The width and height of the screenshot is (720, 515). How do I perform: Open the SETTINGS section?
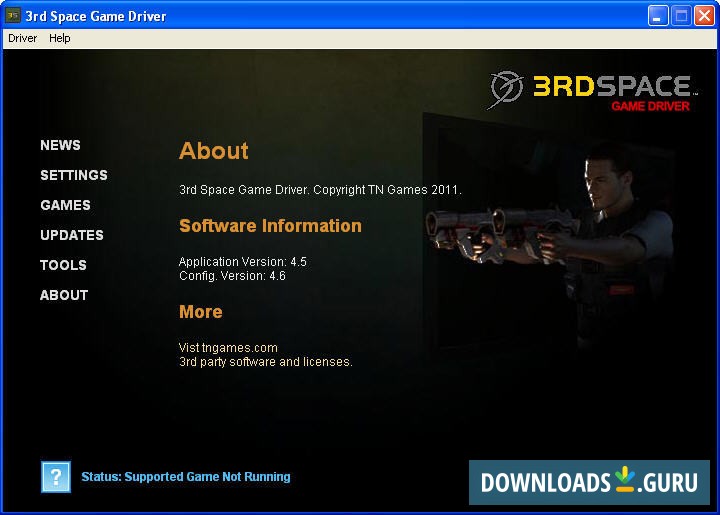(x=74, y=175)
